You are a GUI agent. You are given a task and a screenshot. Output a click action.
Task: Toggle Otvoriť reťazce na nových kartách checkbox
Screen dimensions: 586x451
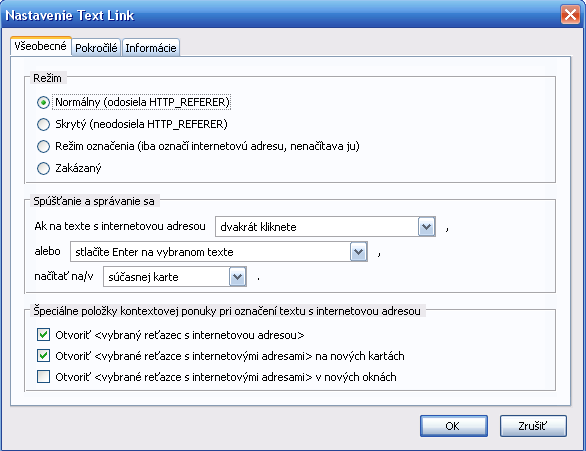[43, 355]
